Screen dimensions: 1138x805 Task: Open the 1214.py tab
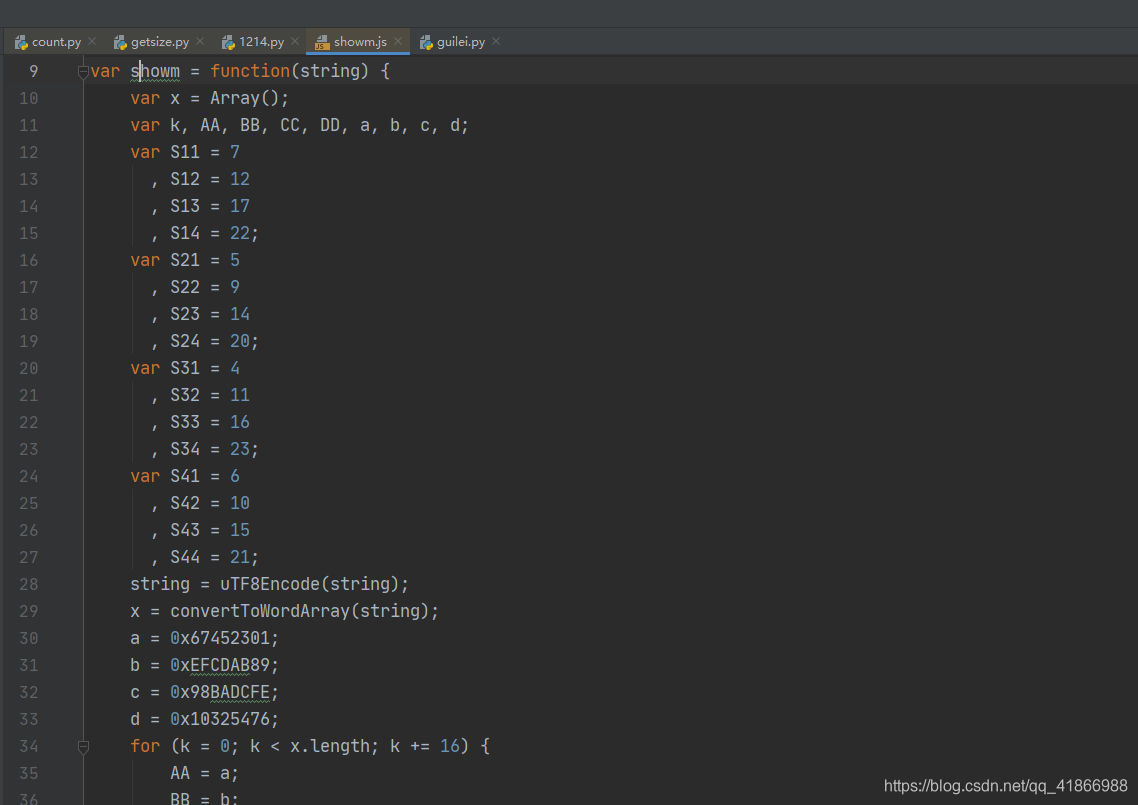click(261, 42)
